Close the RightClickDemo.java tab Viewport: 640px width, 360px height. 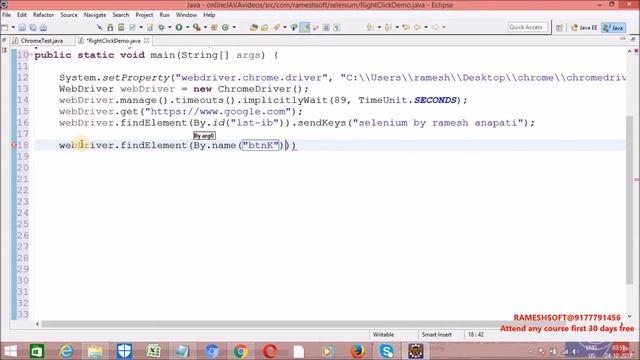tap(147, 40)
